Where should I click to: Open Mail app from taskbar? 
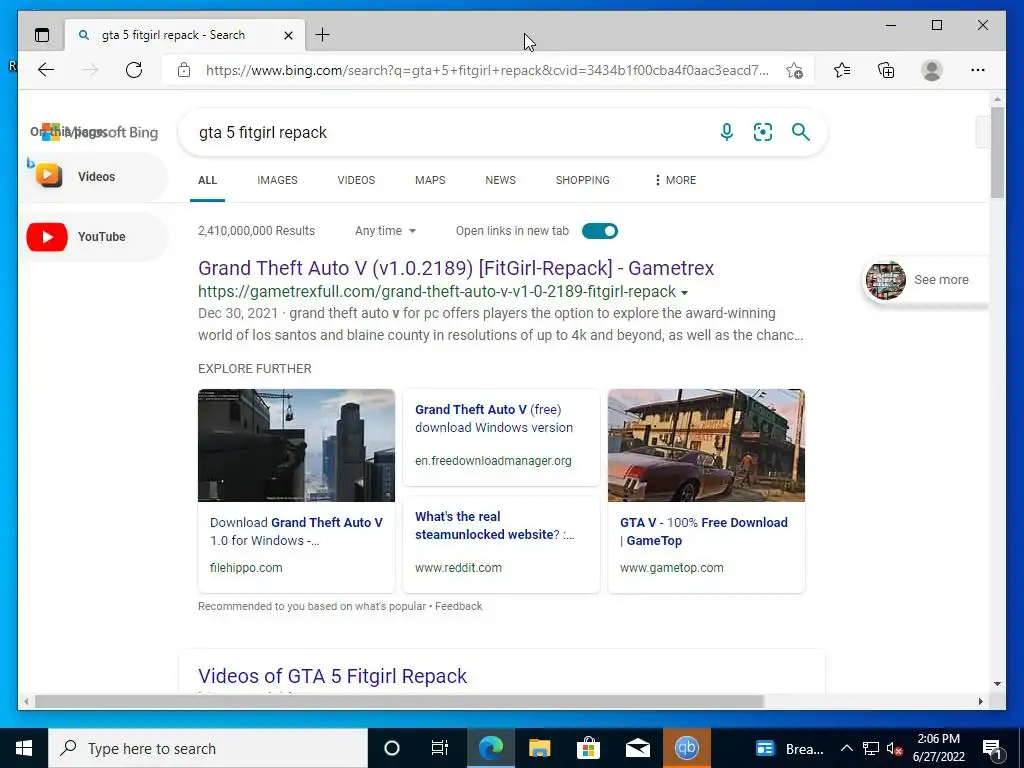pos(637,748)
